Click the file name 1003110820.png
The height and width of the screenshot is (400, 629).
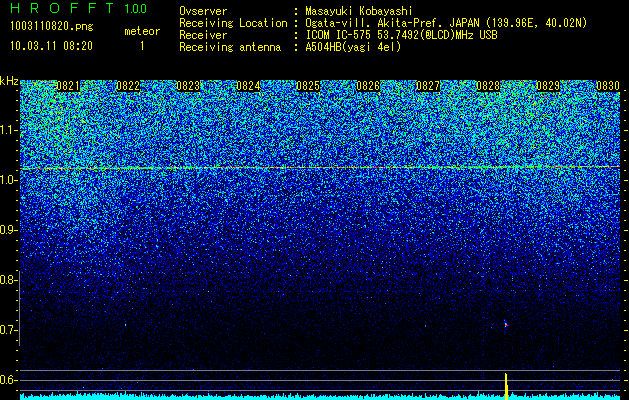point(52,27)
